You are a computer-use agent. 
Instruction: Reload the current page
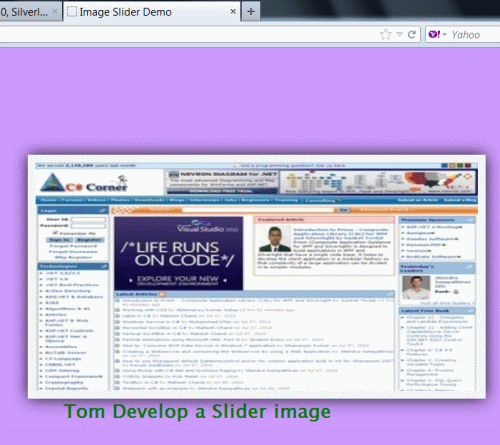tap(412, 34)
